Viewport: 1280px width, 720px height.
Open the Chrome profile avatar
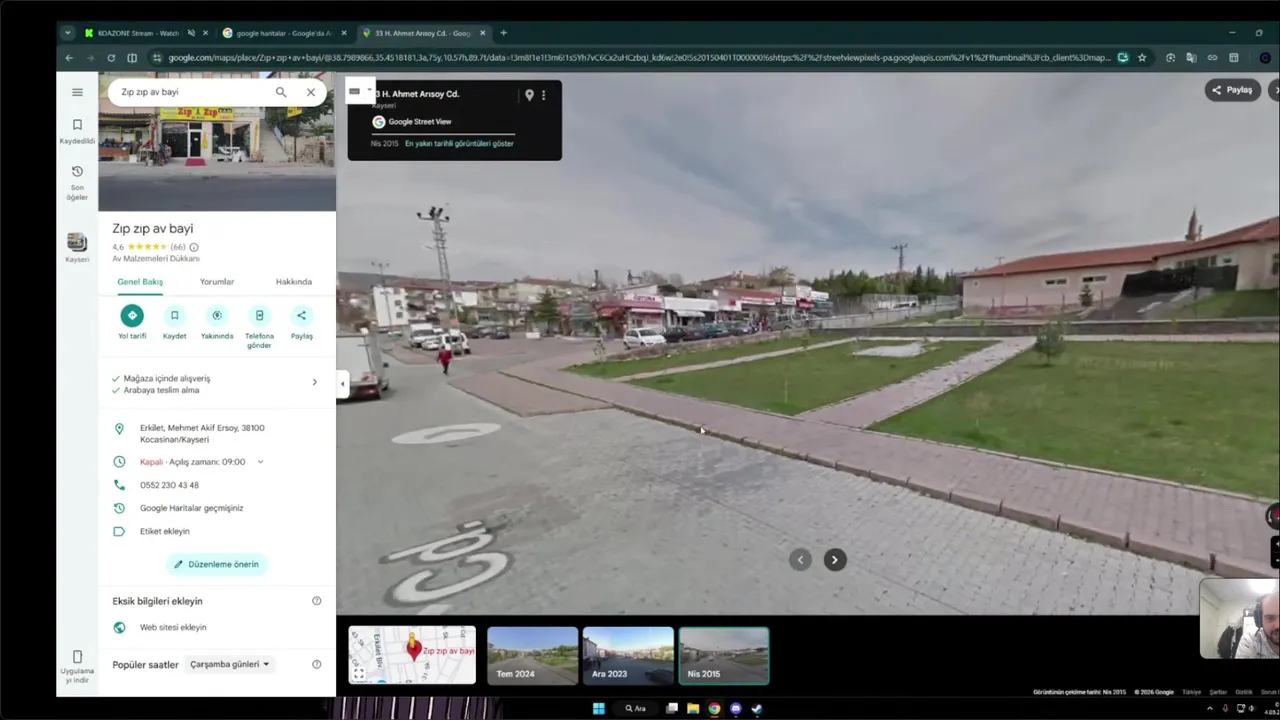pyautogui.click(x=1265, y=58)
